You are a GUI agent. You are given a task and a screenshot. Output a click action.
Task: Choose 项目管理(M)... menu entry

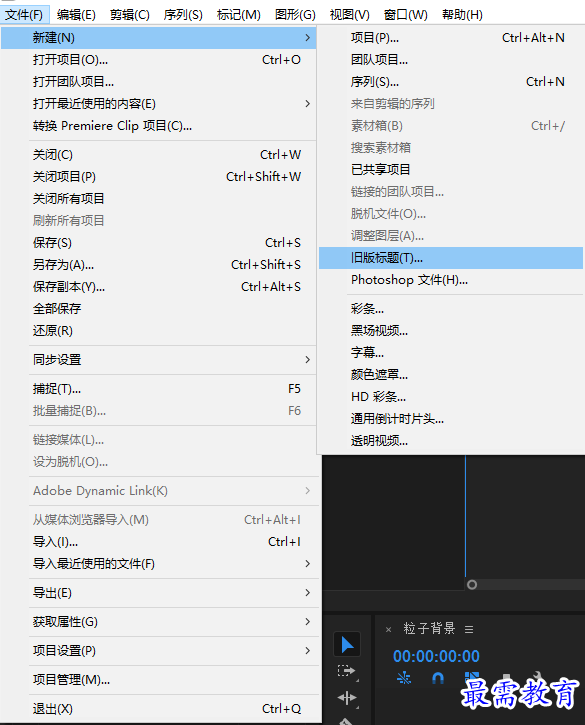pyautogui.click(x=160, y=680)
